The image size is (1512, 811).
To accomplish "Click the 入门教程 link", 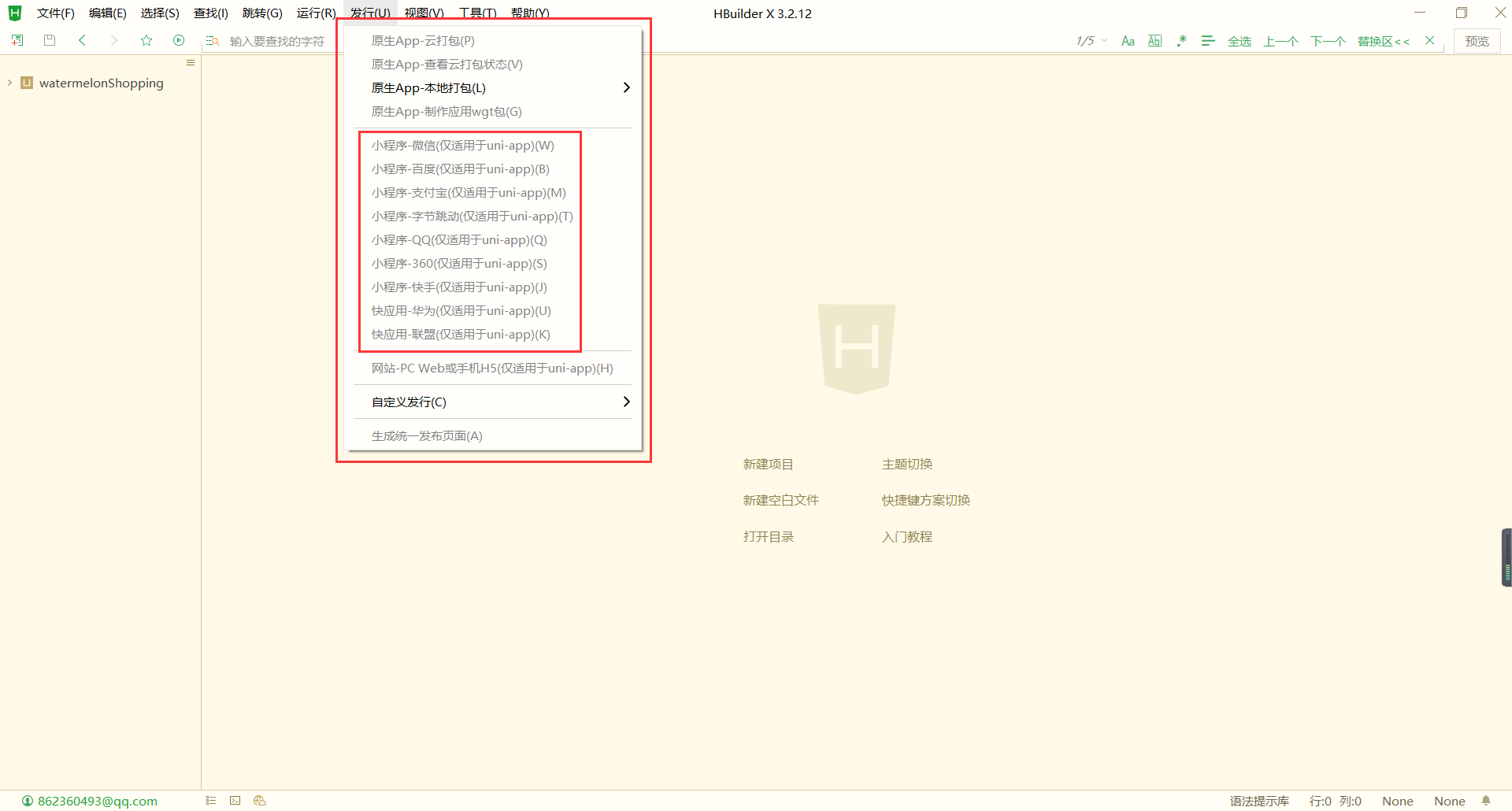I will click(x=907, y=537).
